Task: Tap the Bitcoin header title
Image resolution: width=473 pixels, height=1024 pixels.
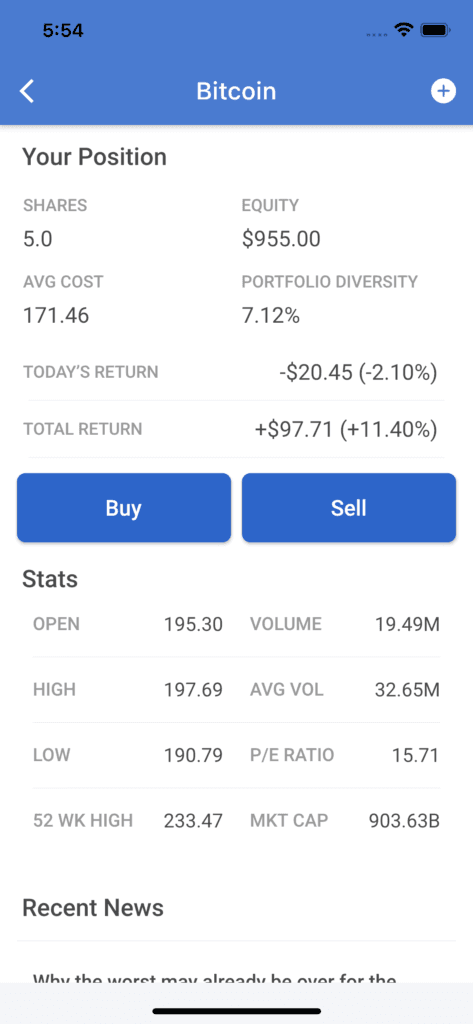Action: [x=236, y=91]
